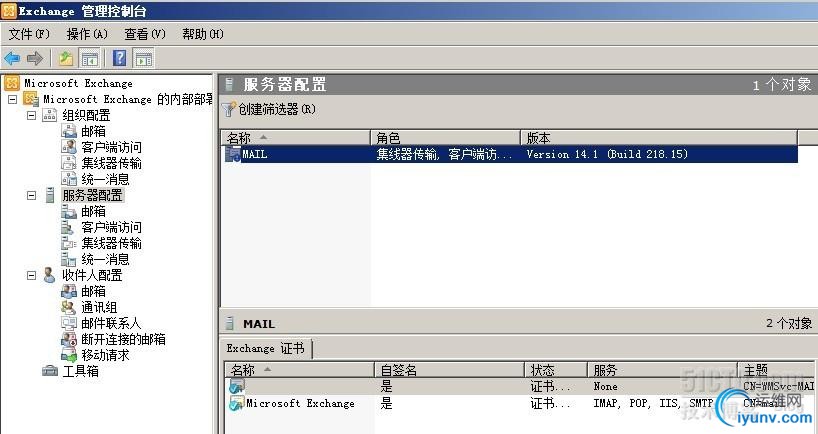Click the 收件人配置 person icon
The width and height of the screenshot is (818, 434).
click(50, 275)
